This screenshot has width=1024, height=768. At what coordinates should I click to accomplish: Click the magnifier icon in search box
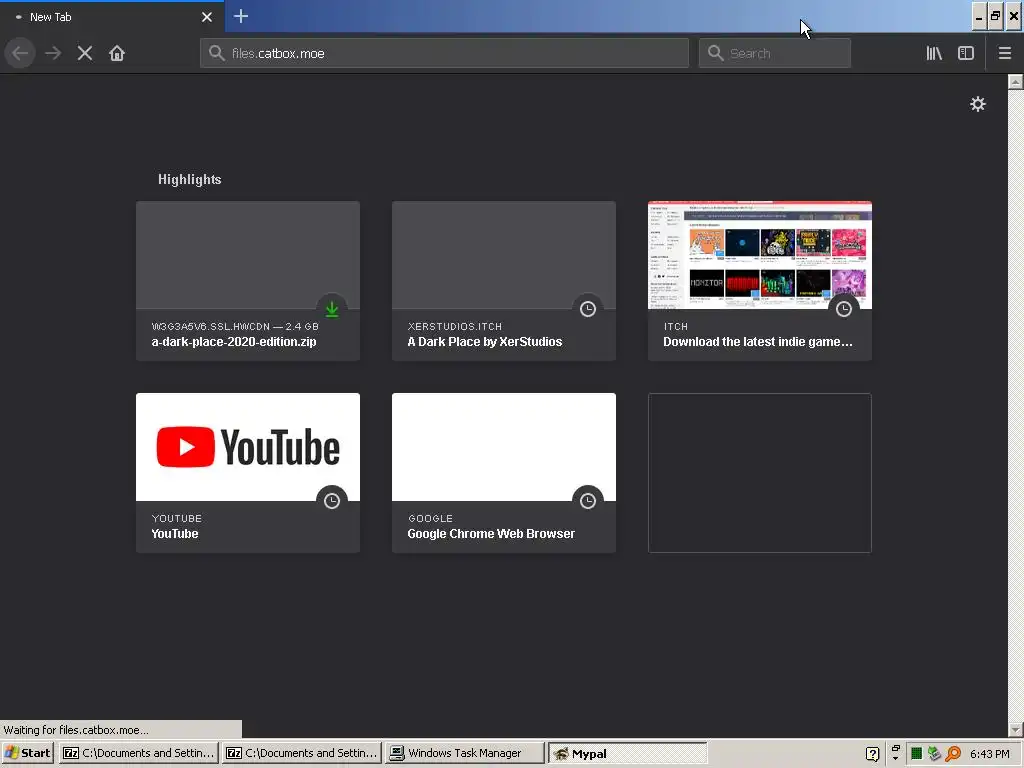pyautogui.click(x=715, y=53)
